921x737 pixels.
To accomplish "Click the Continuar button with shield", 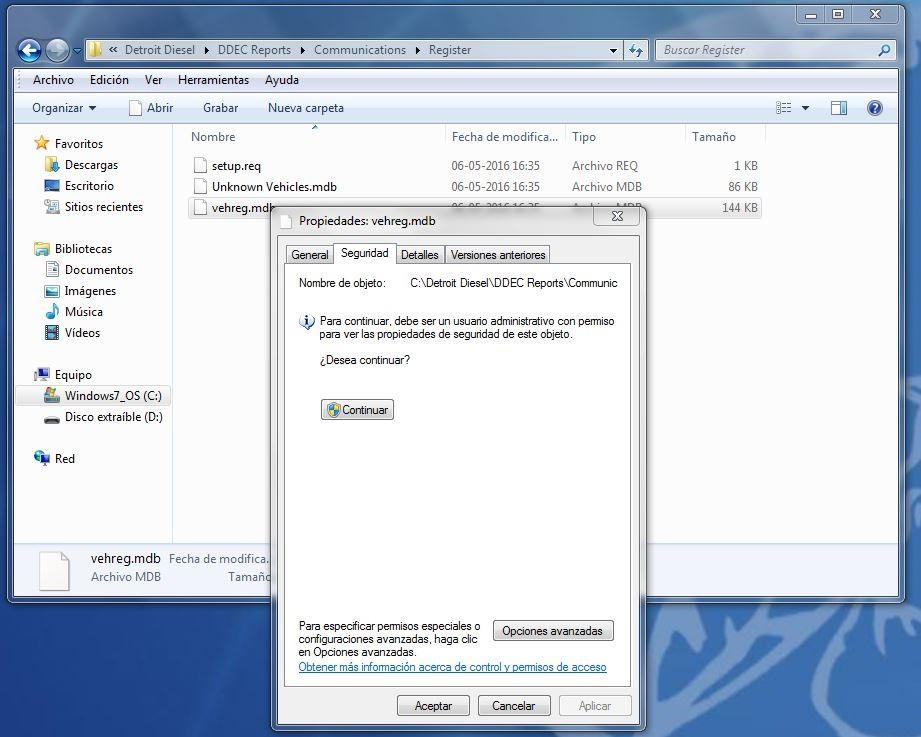I will click(x=357, y=410).
